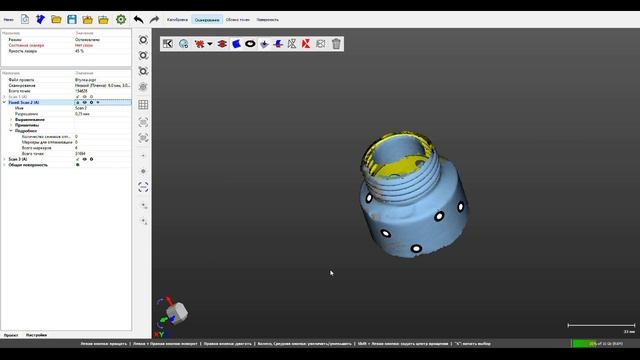The image size is (640, 360).
Task: Toggle check mark on Scan 1 (A) row
Action: (78, 97)
